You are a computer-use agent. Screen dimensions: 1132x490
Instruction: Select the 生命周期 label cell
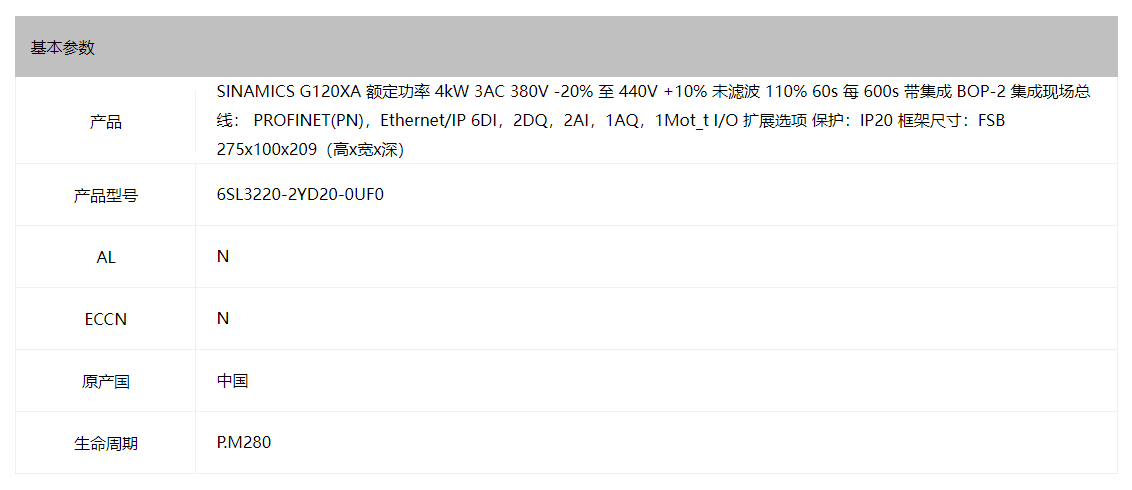(x=105, y=443)
